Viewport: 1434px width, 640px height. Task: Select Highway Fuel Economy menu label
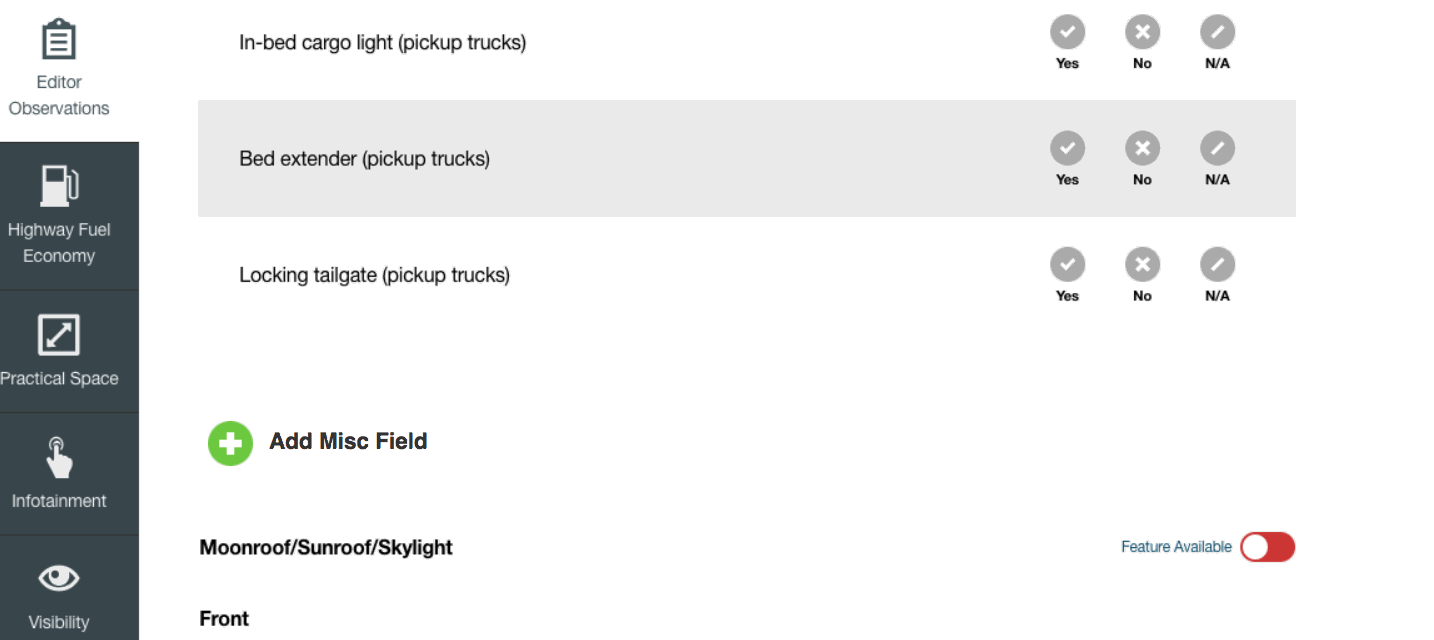(x=59, y=243)
